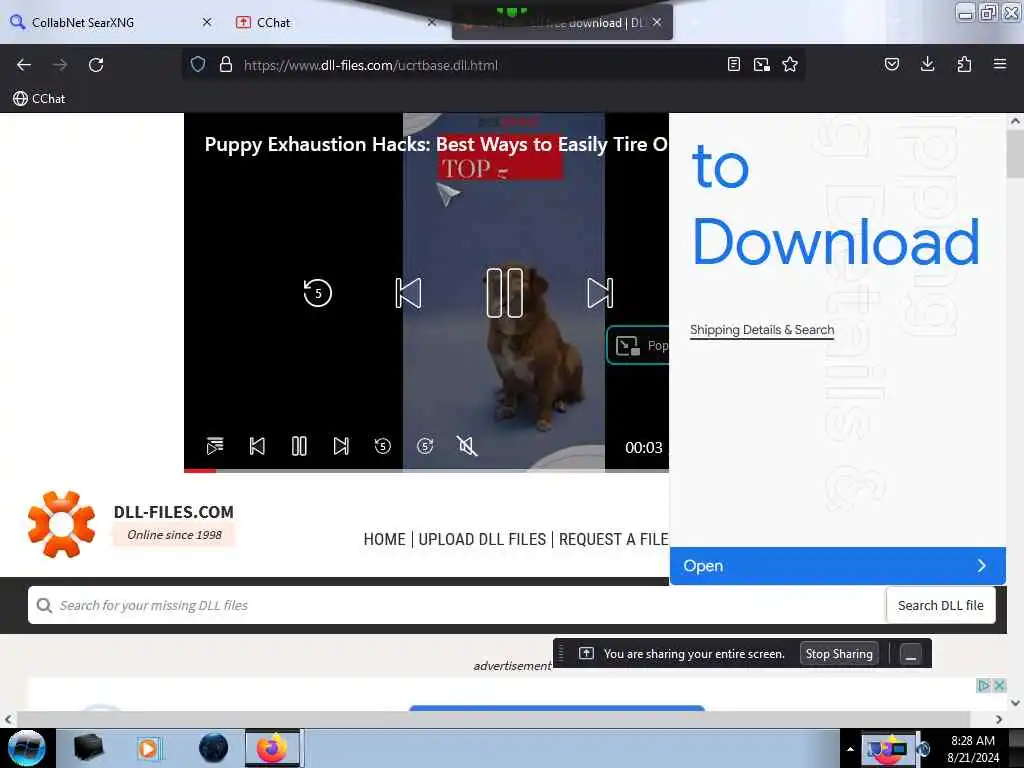The image size is (1024, 768).
Task: Open the Firefox application menu
Action: 999,64
